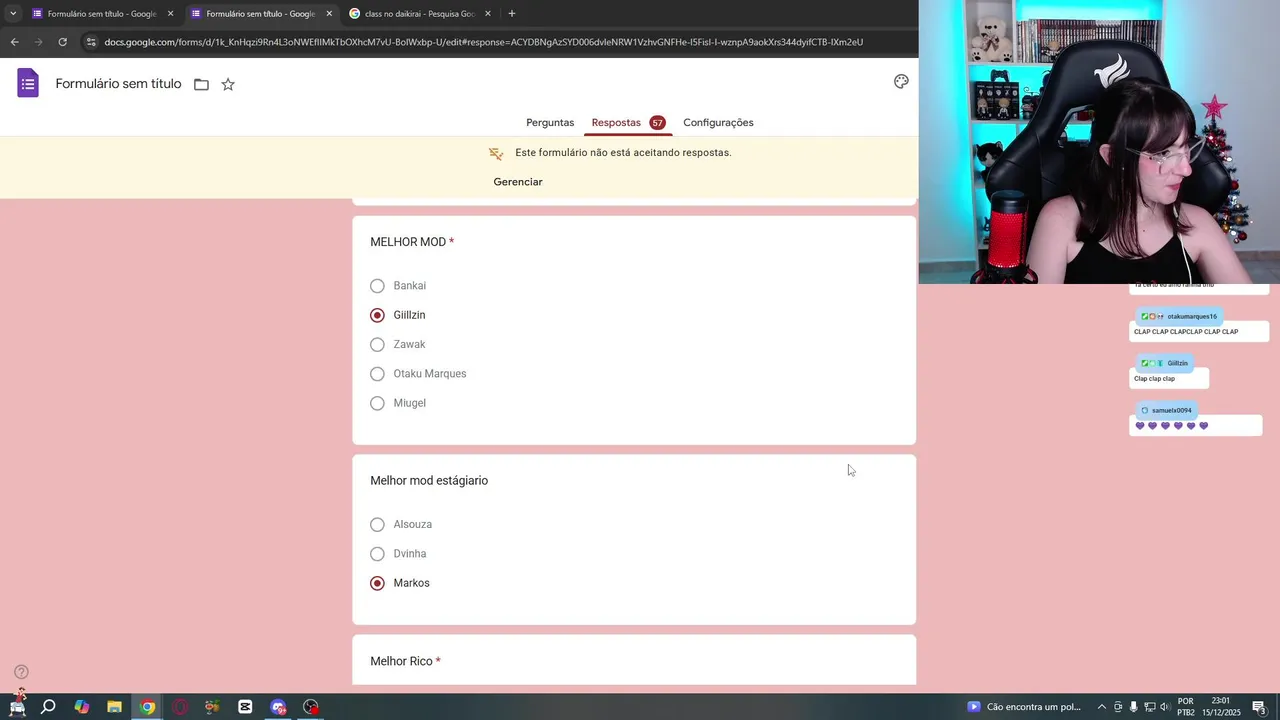1280x720 pixels.
Task: Click the browser address bar URL
Action: [x=483, y=42]
